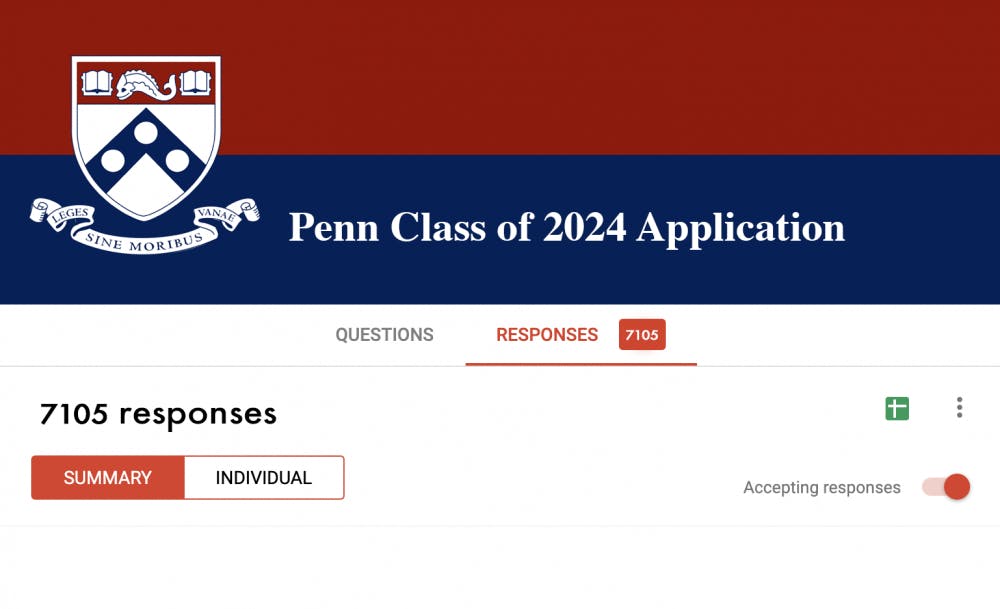Viewport: 1000px width, 609px height.
Task: Click the "7105 responses" heading
Action: point(158,413)
